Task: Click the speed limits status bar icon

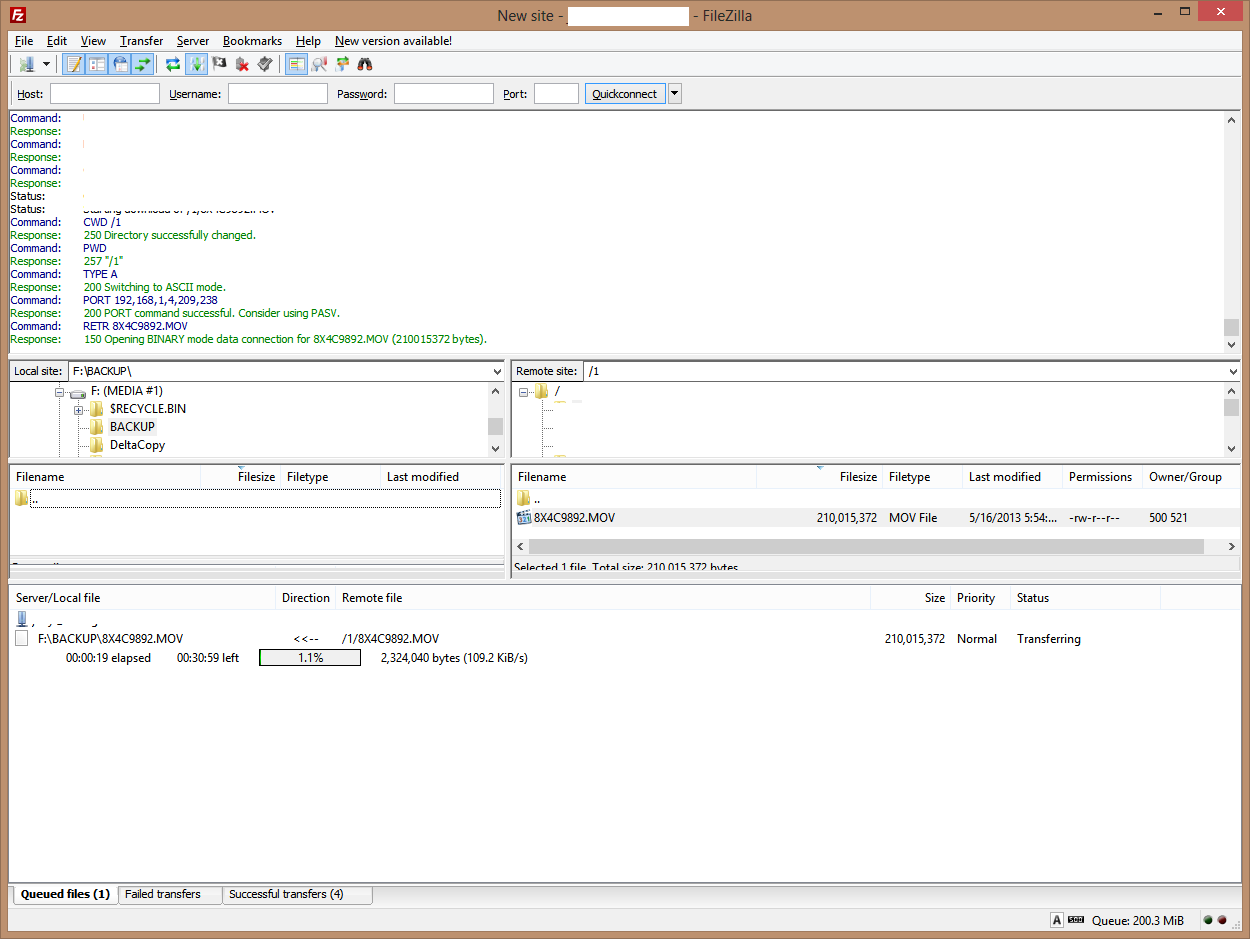Action: tap(1076, 920)
